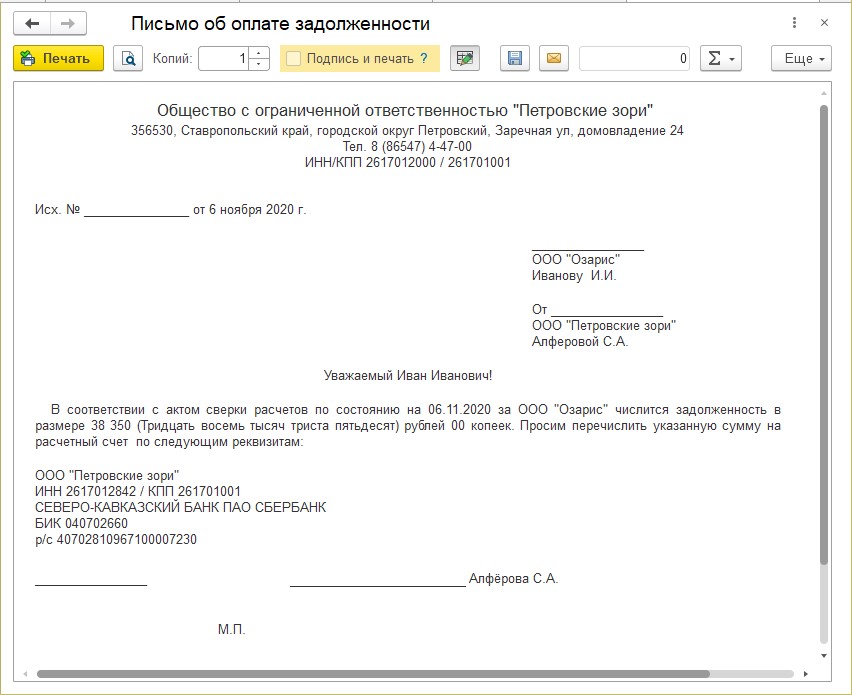Click the М.П. stamp placeholder
Image resolution: width=852 pixels, height=695 pixels.
[231, 629]
